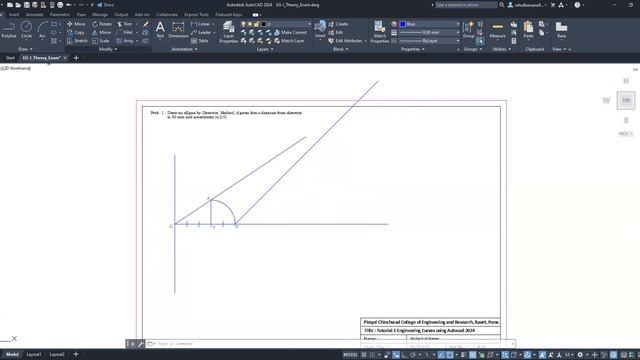Select the Fillet tool
The height and width of the screenshot is (360, 640).
coord(124,32)
